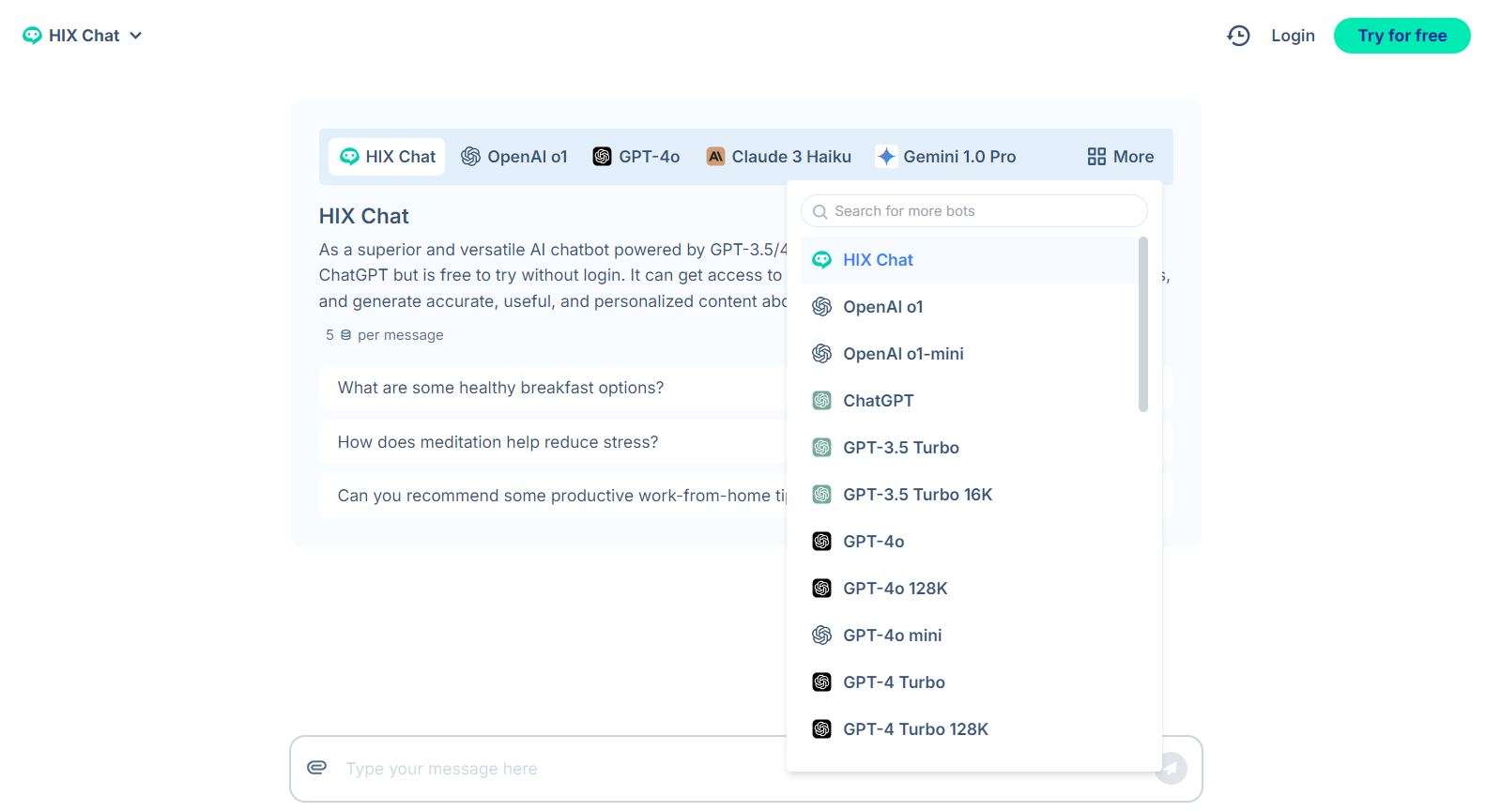
Task: Select OpenAI o1-mini from the list
Action: (x=969, y=354)
